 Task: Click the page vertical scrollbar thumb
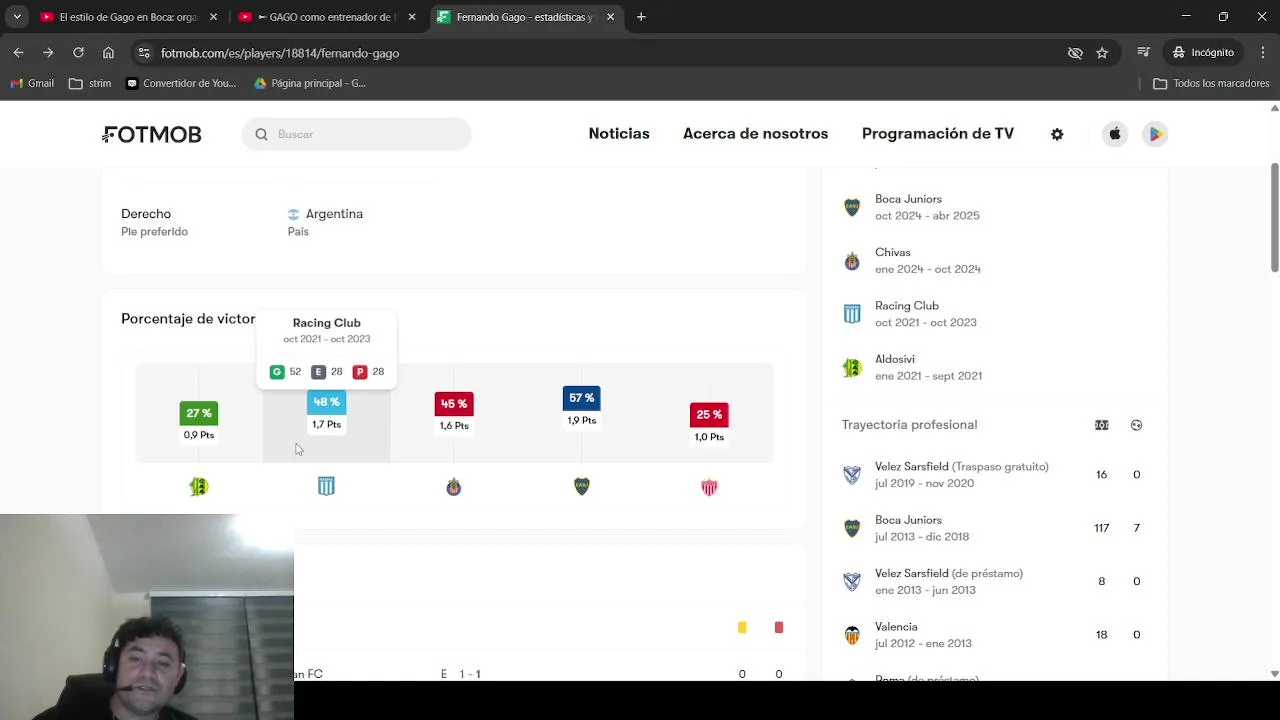tap(1274, 217)
